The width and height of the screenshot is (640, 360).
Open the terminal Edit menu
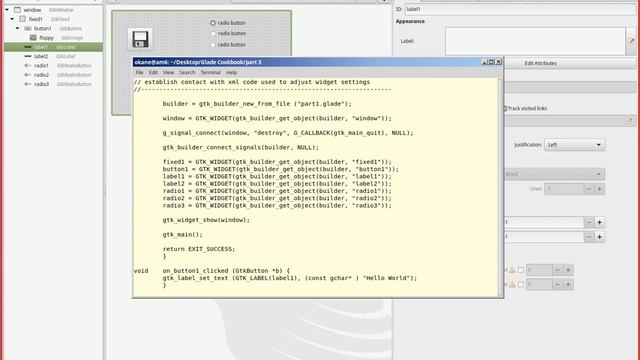pos(153,72)
